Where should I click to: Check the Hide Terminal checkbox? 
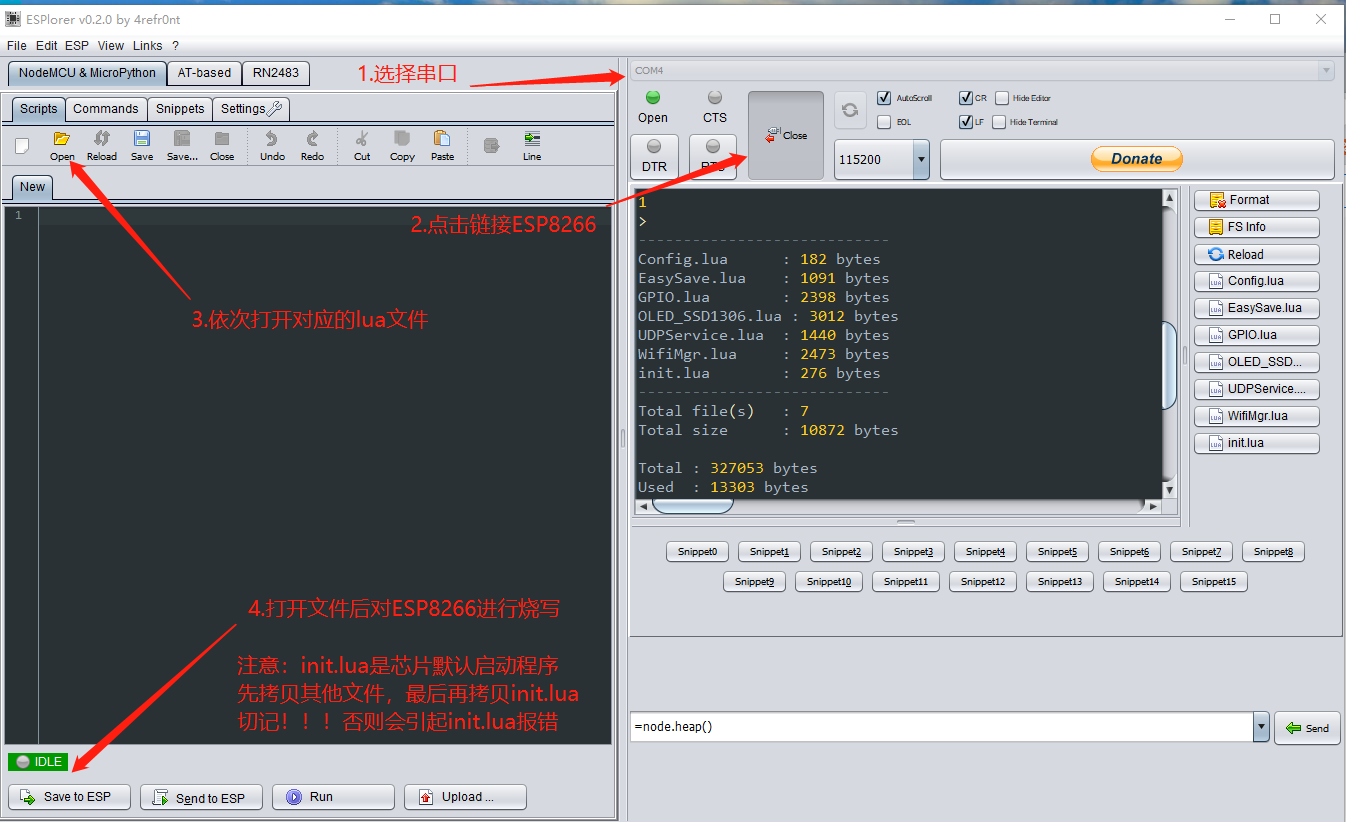[999, 122]
